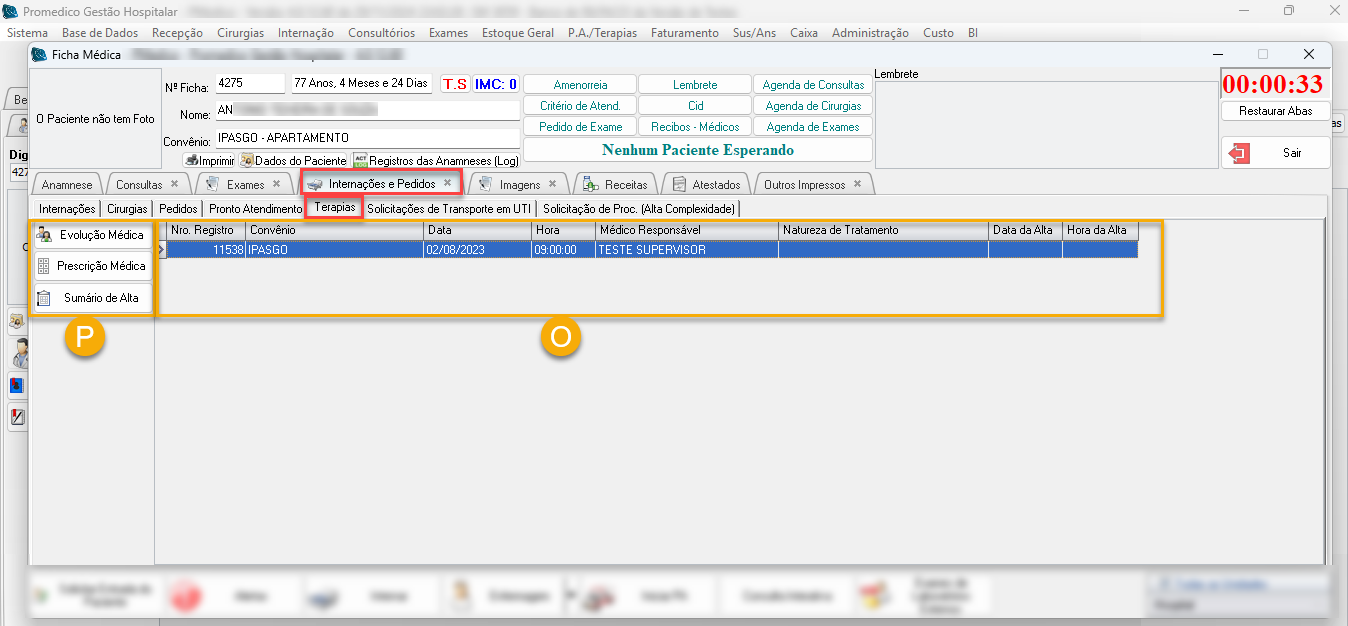Switch to the Receitas tab
1348x626 pixels.
(625, 185)
